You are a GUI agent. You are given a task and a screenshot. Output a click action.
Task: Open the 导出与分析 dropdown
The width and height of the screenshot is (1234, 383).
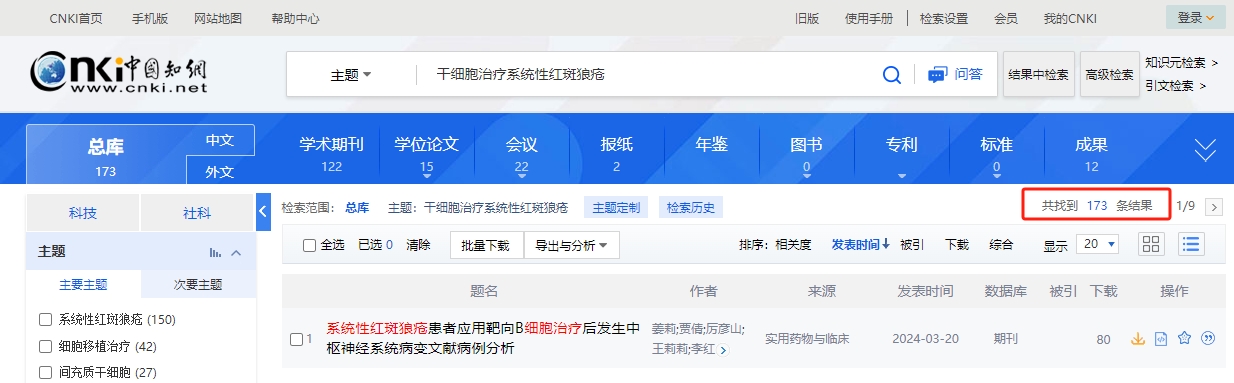coord(571,245)
